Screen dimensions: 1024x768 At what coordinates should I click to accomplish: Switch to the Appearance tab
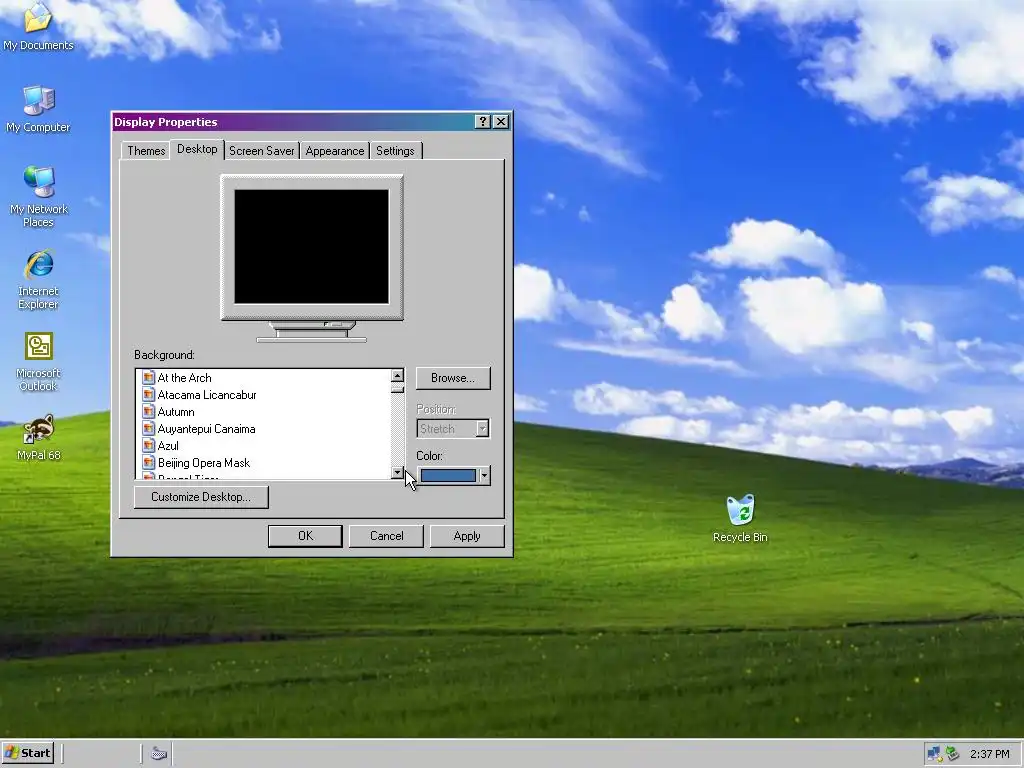click(334, 151)
